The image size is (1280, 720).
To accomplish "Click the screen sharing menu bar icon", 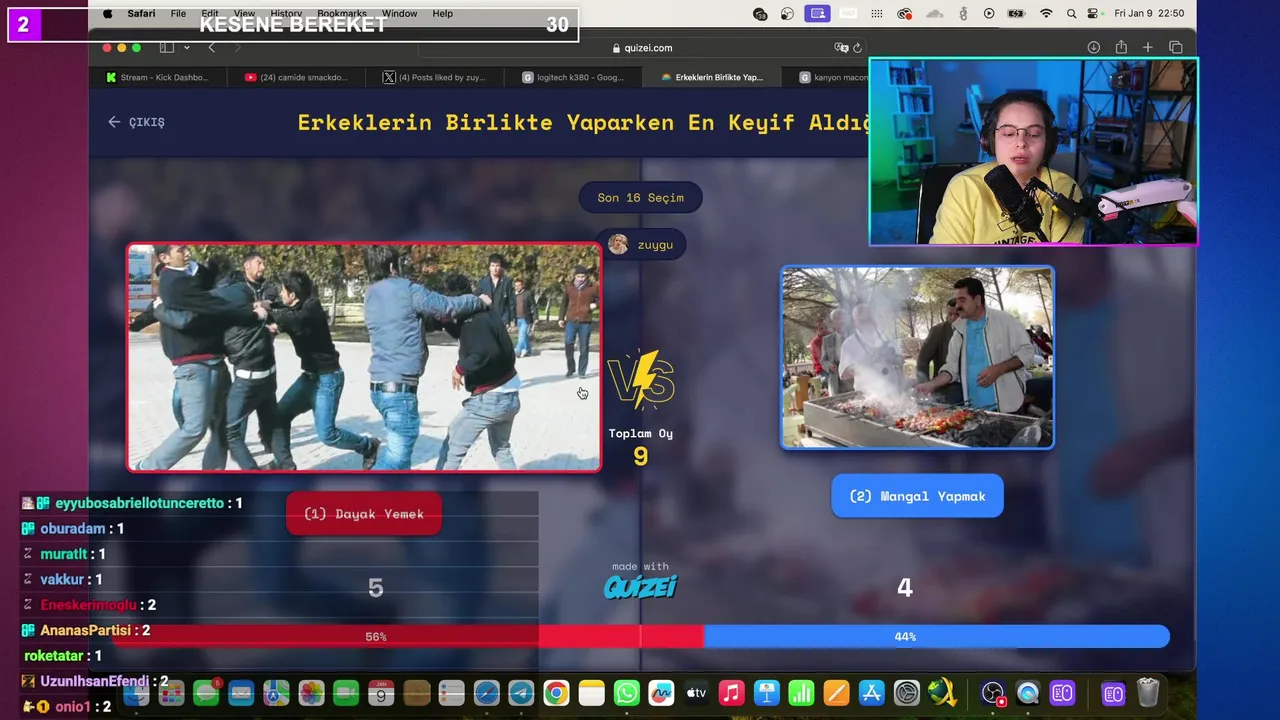I will [x=818, y=14].
